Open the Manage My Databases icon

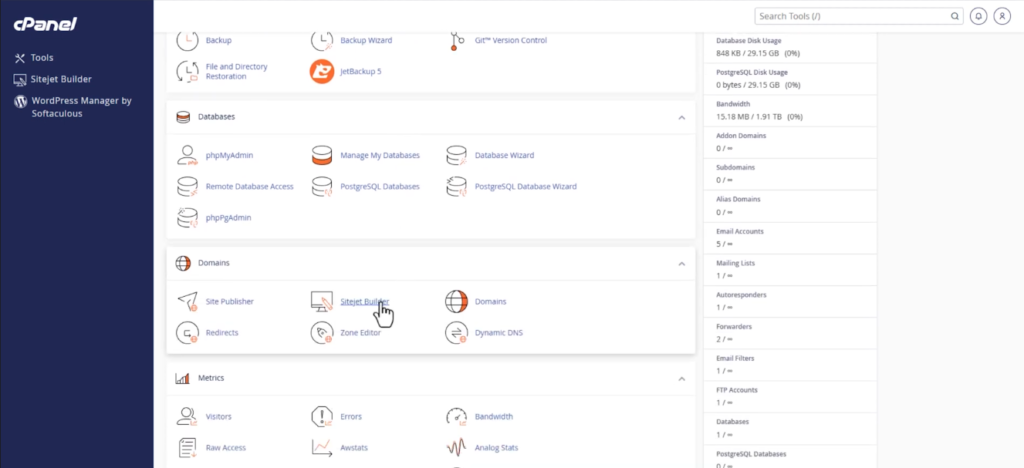pos(322,156)
